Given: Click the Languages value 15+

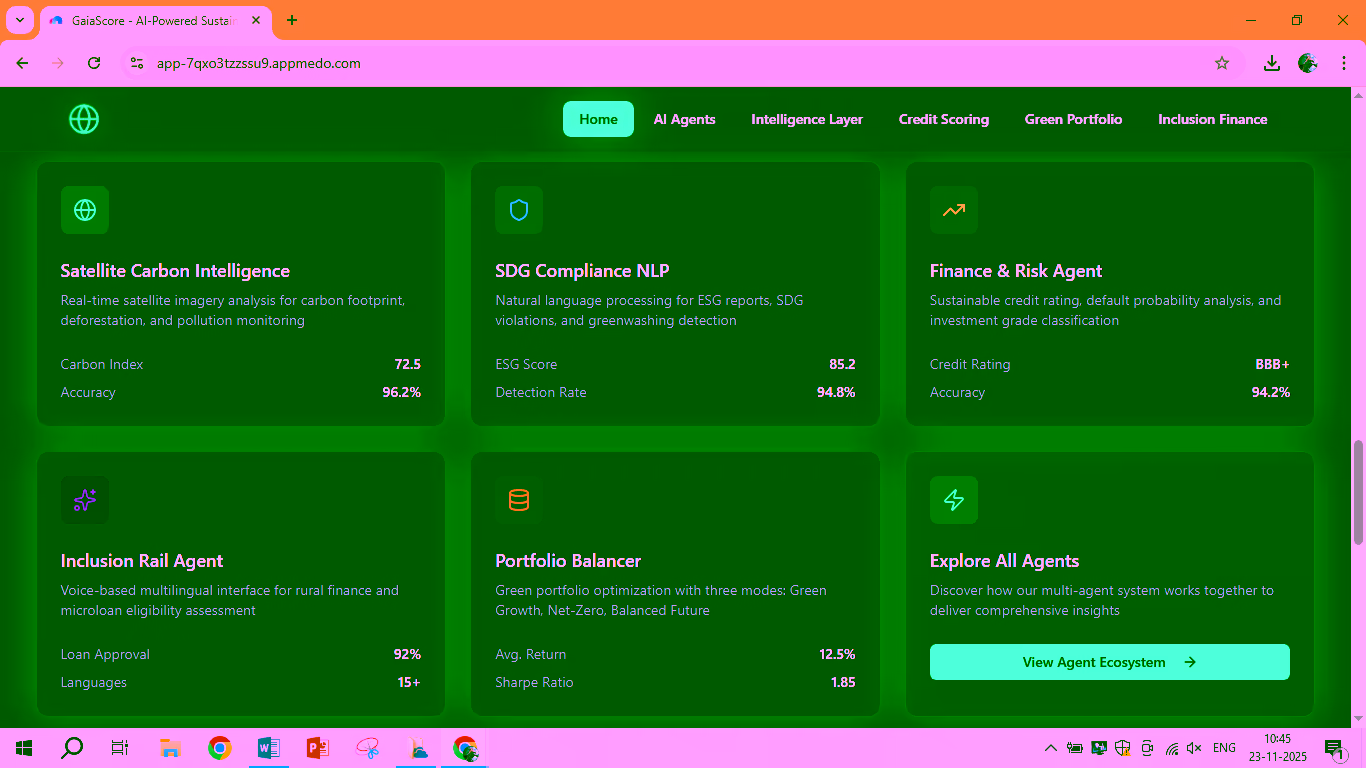Looking at the screenshot, I should click(x=409, y=682).
